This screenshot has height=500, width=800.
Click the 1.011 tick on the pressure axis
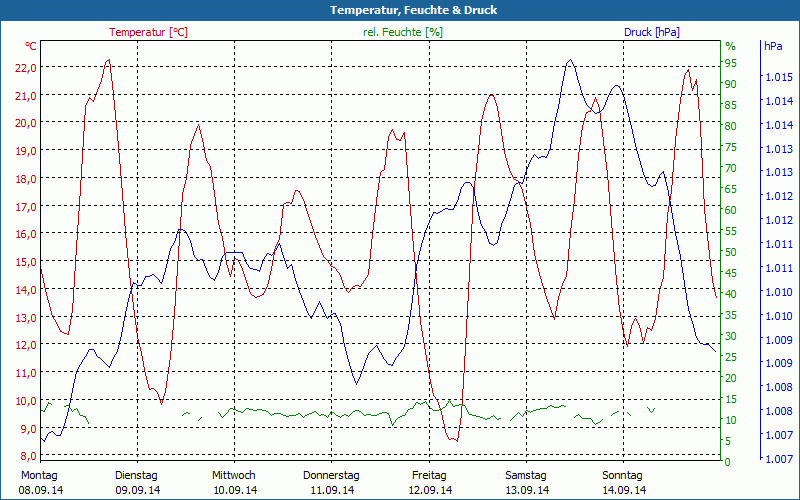[778, 244]
